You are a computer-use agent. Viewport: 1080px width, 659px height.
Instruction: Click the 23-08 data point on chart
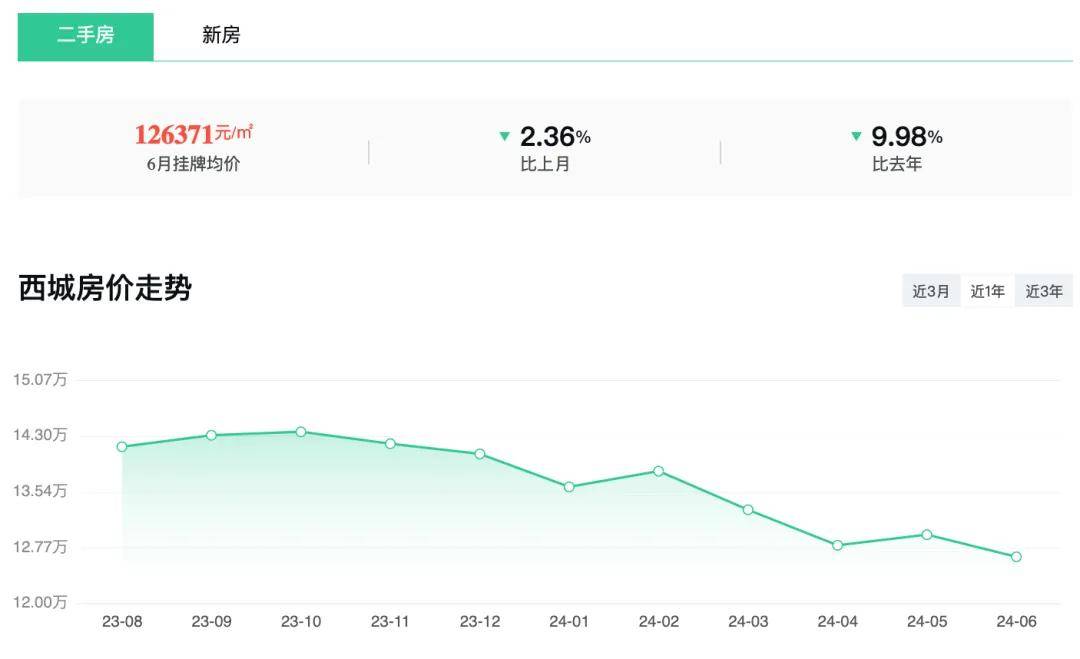(122, 447)
